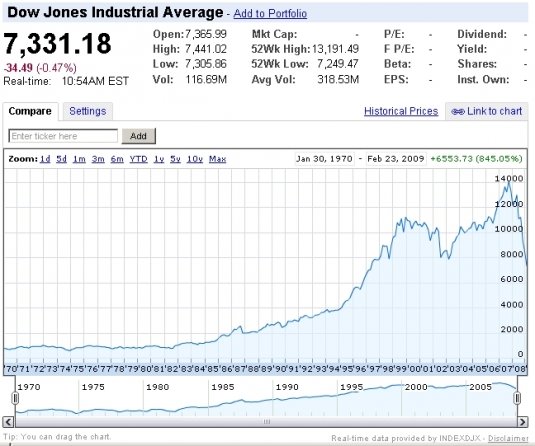The width and height of the screenshot is (535, 446).
Task: Set zoom to 5d
Action: click(61, 159)
